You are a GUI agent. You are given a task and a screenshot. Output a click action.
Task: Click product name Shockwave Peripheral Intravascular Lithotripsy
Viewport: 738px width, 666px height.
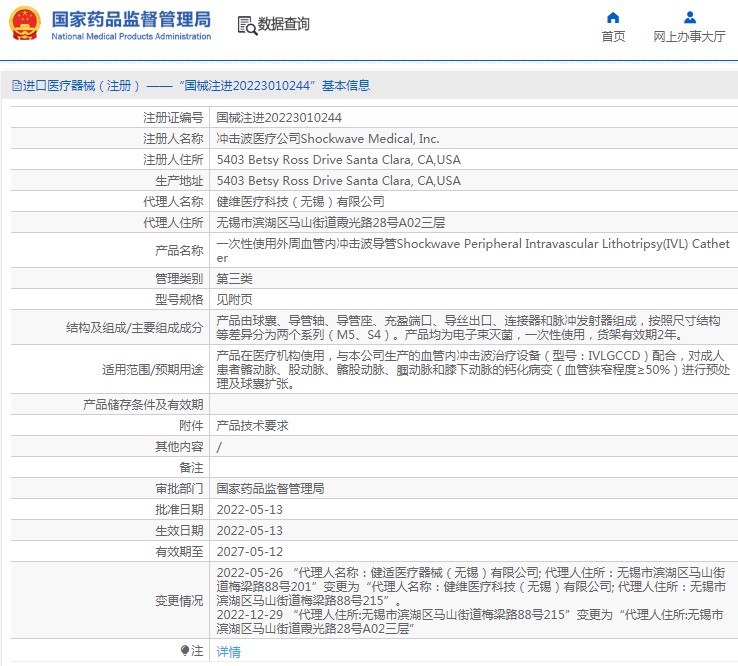[473, 250]
